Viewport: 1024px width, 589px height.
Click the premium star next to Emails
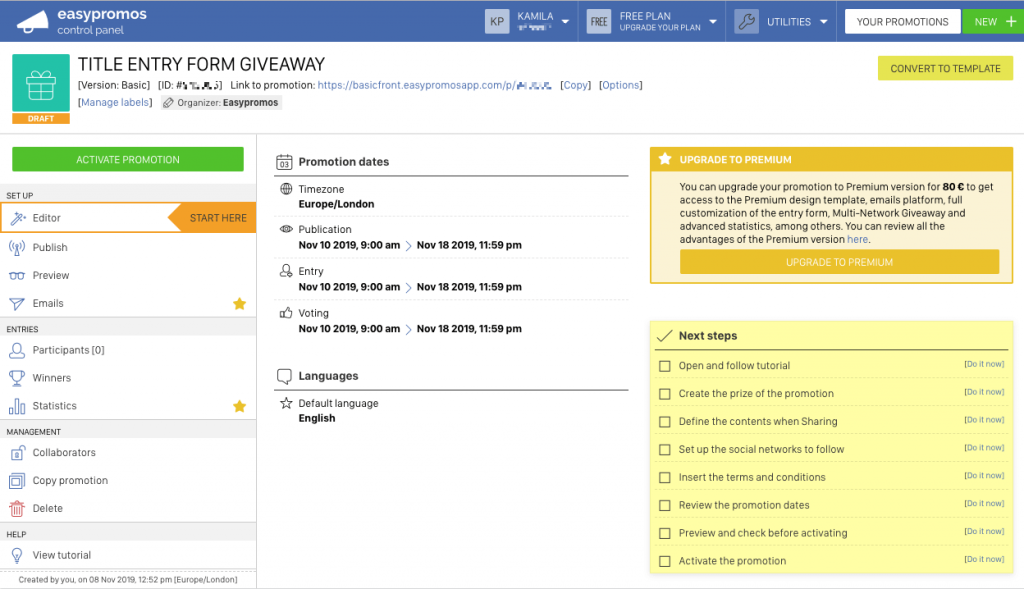pyautogui.click(x=240, y=304)
